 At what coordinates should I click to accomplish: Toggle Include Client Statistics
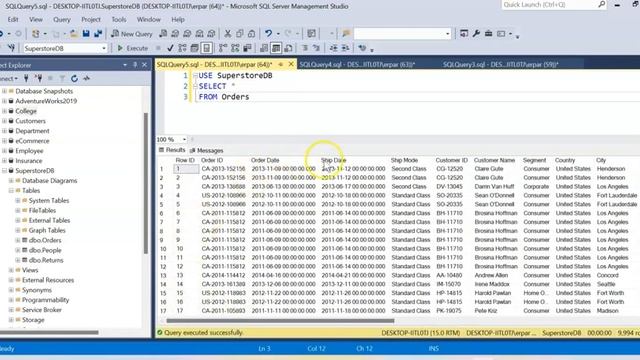point(247,48)
